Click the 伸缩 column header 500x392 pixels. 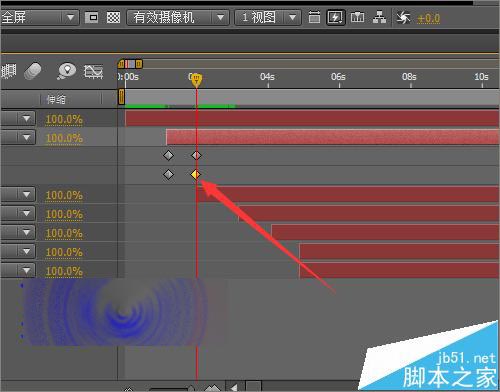click(56, 99)
